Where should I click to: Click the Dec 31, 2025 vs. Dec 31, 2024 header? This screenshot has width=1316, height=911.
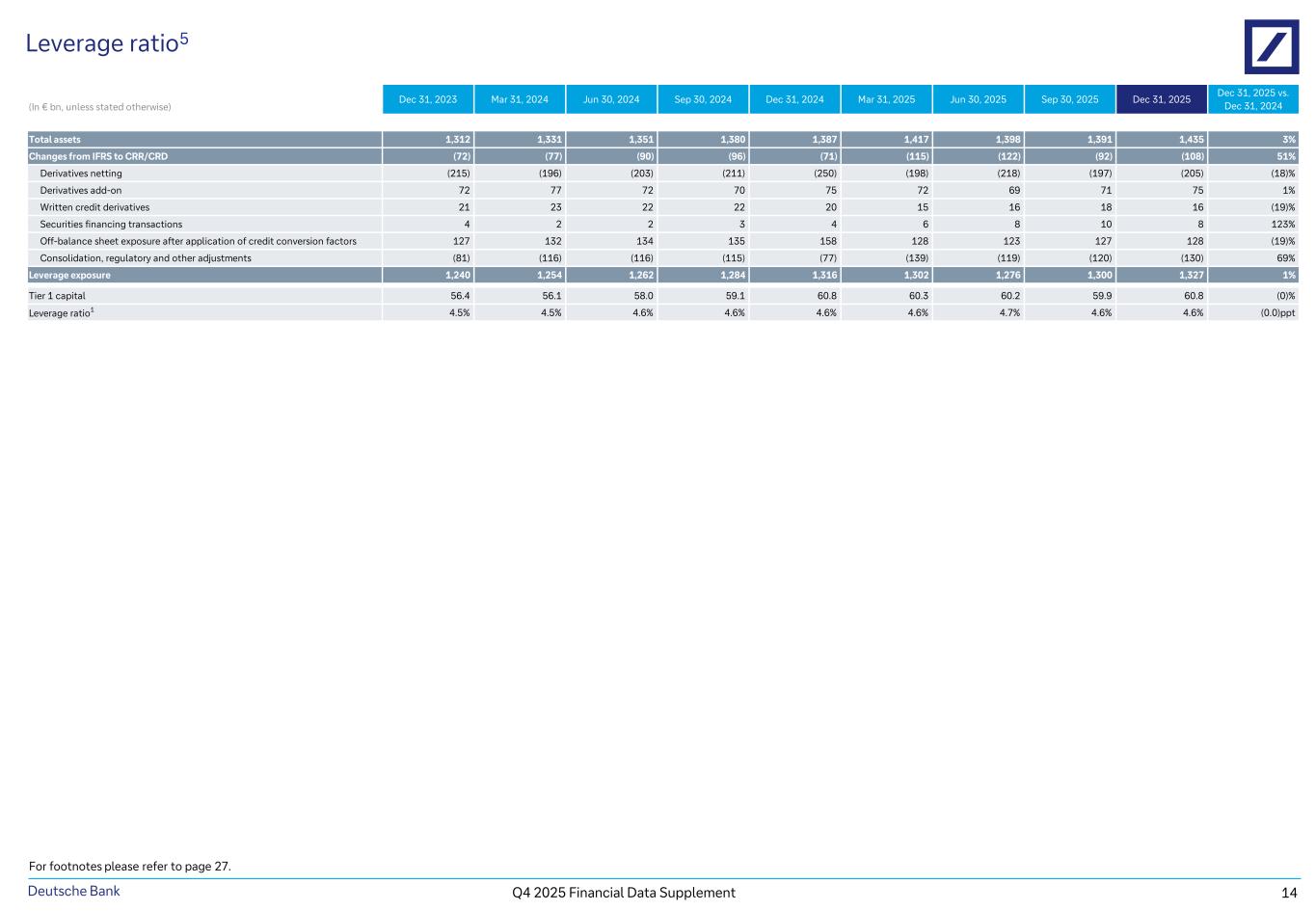(x=1252, y=99)
